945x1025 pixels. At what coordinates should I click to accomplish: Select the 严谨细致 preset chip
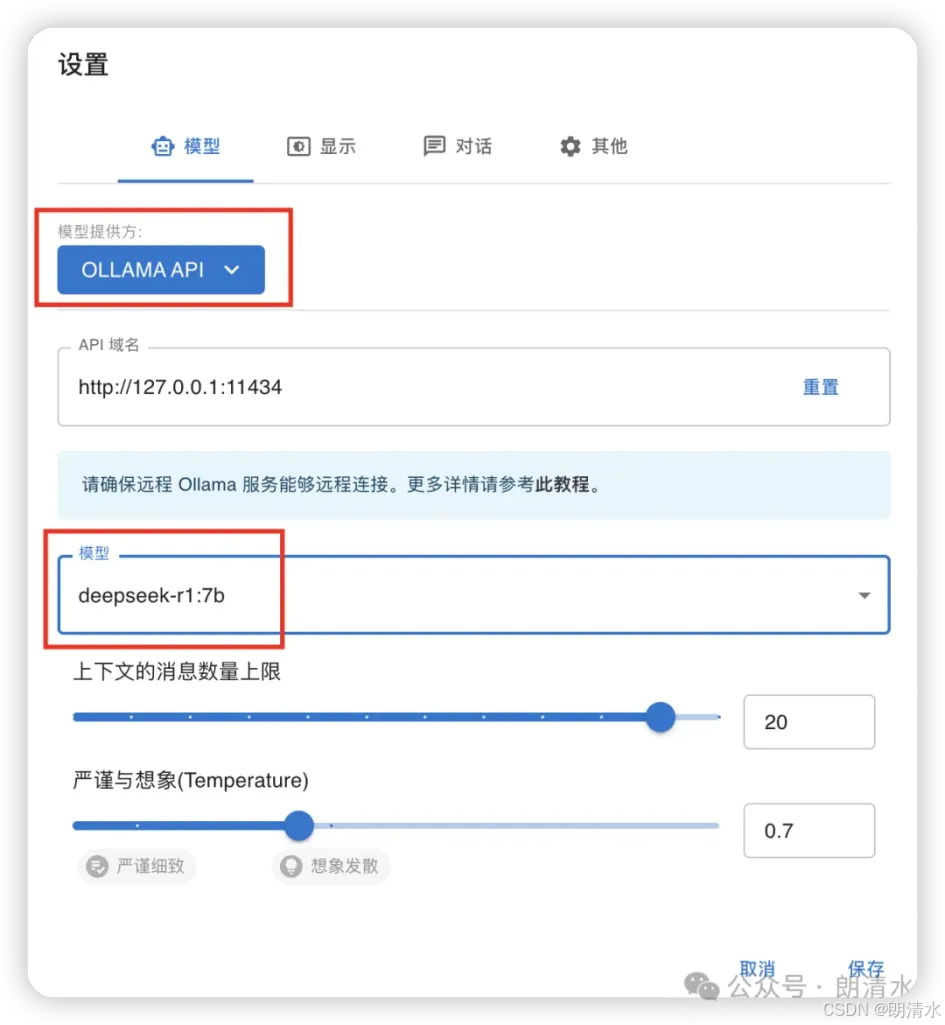point(137,867)
